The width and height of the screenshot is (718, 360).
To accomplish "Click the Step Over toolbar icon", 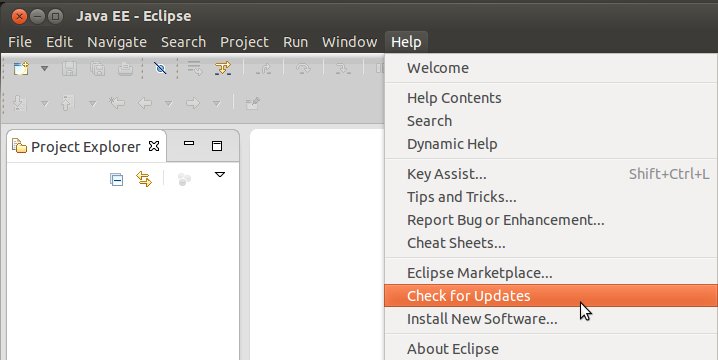I will tap(303, 69).
